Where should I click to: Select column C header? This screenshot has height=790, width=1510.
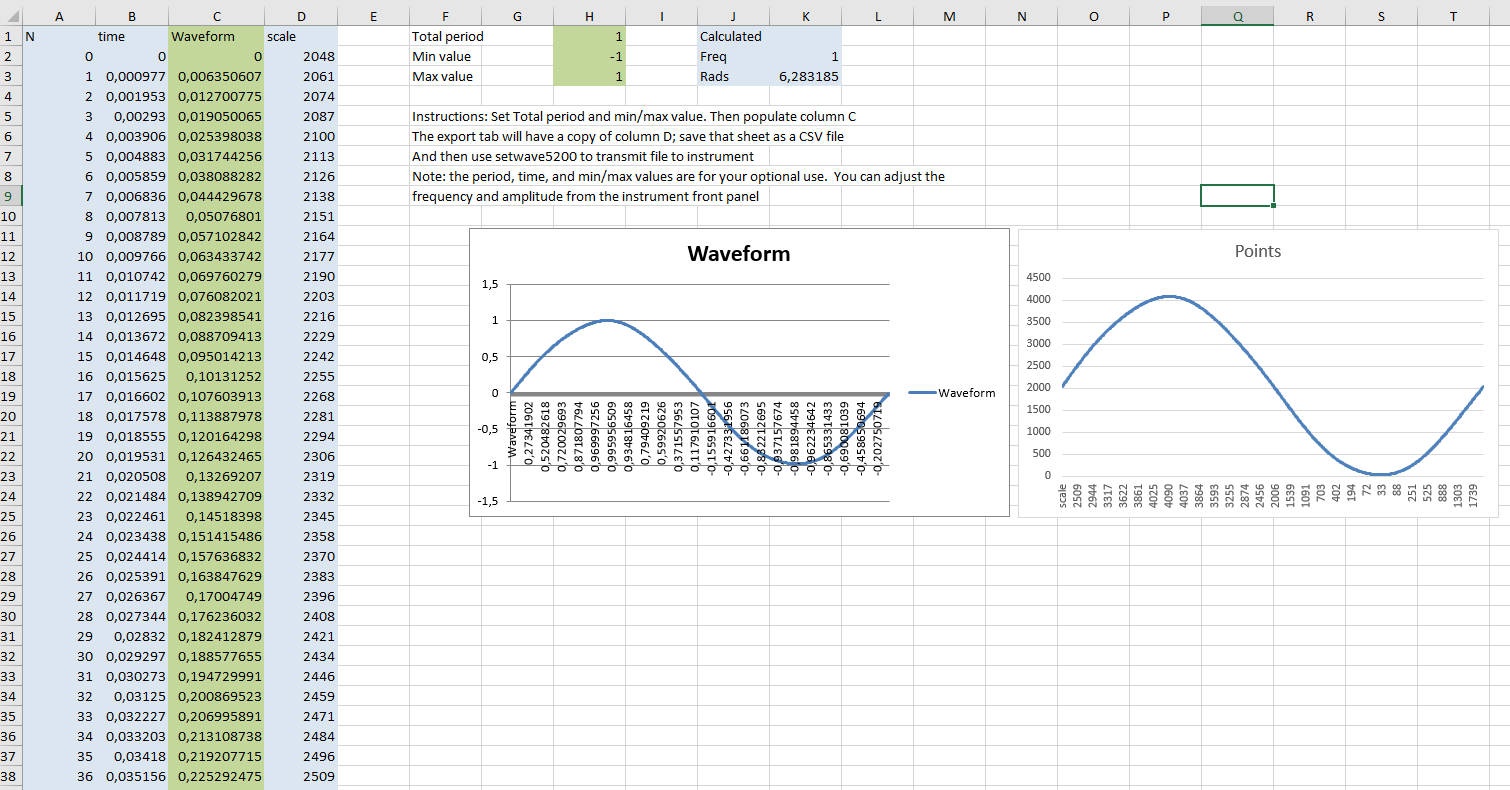click(x=216, y=15)
